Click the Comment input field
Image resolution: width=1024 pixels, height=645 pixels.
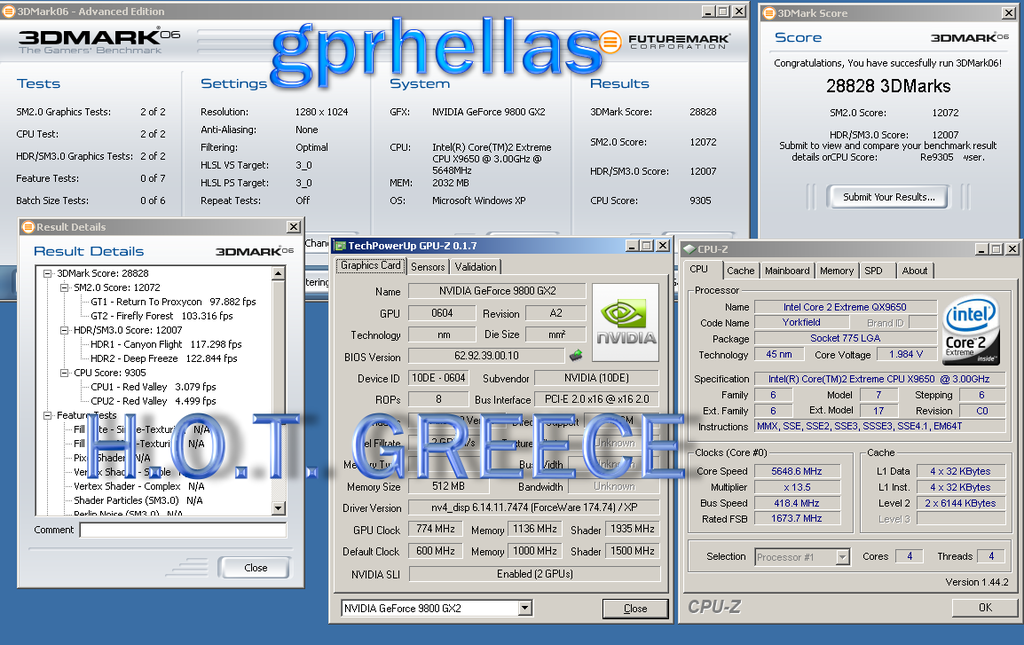pos(183,530)
